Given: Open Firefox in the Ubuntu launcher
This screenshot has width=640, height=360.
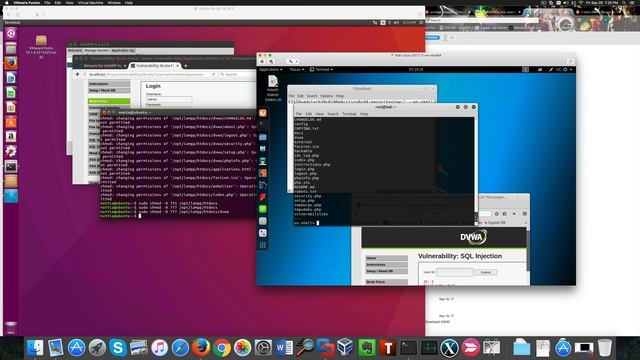Looking at the screenshot, I should [11, 63].
